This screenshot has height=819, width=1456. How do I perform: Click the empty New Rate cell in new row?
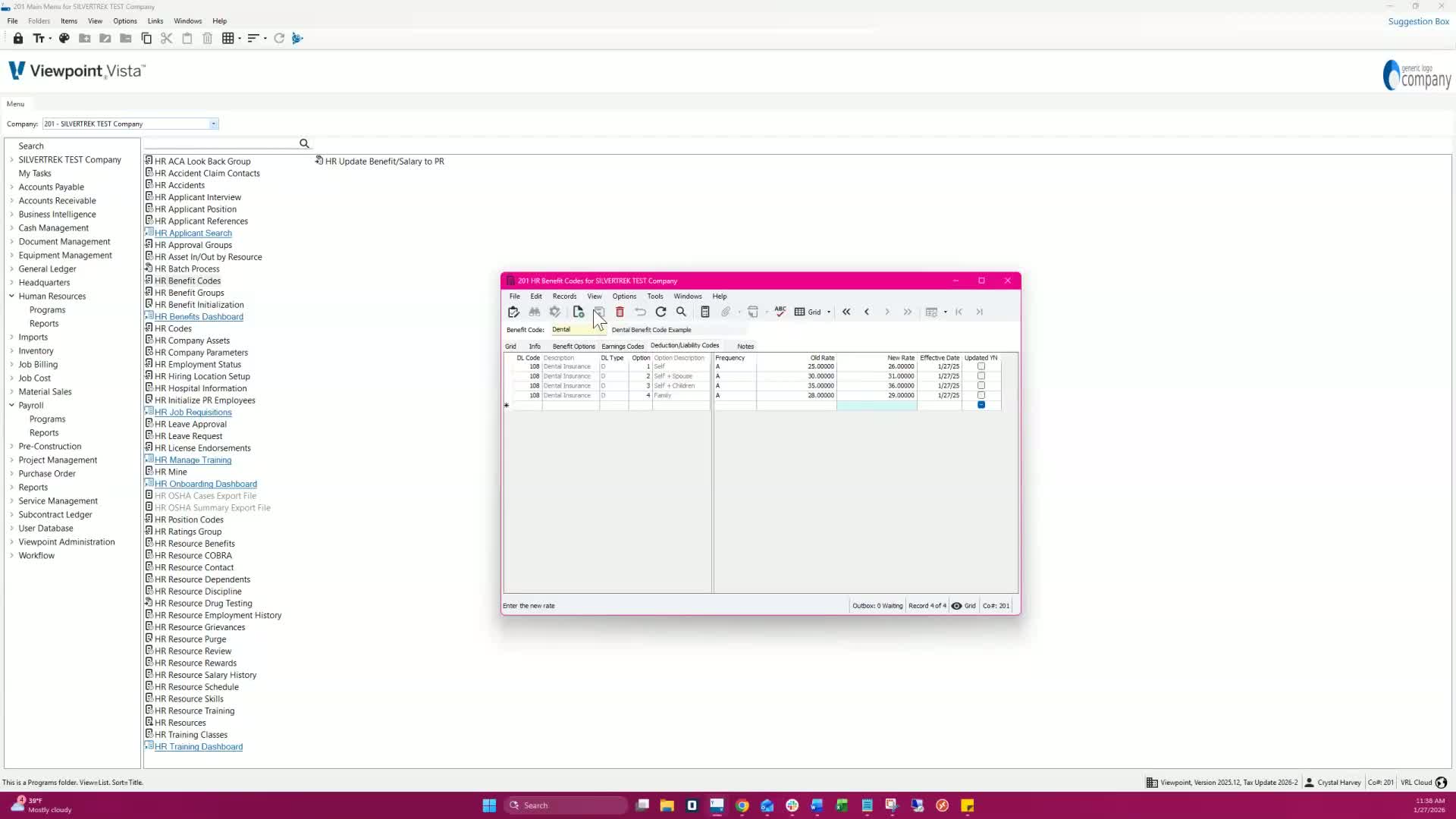(876, 406)
